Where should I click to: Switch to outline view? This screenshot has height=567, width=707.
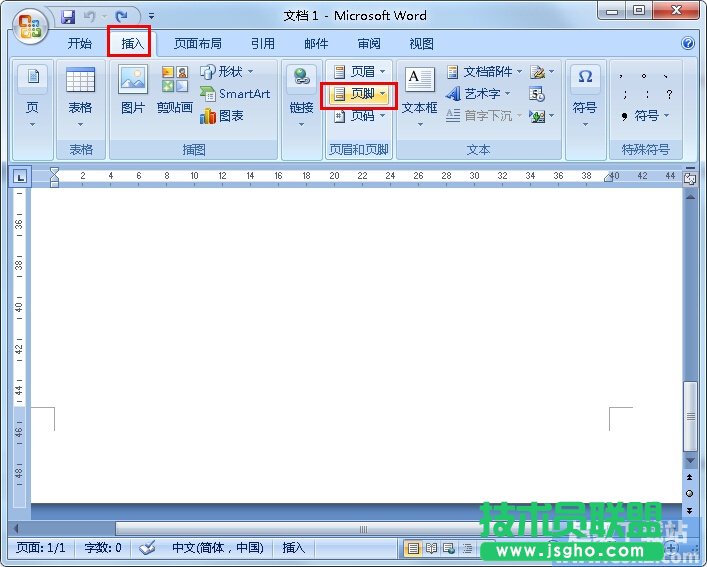pos(467,549)
